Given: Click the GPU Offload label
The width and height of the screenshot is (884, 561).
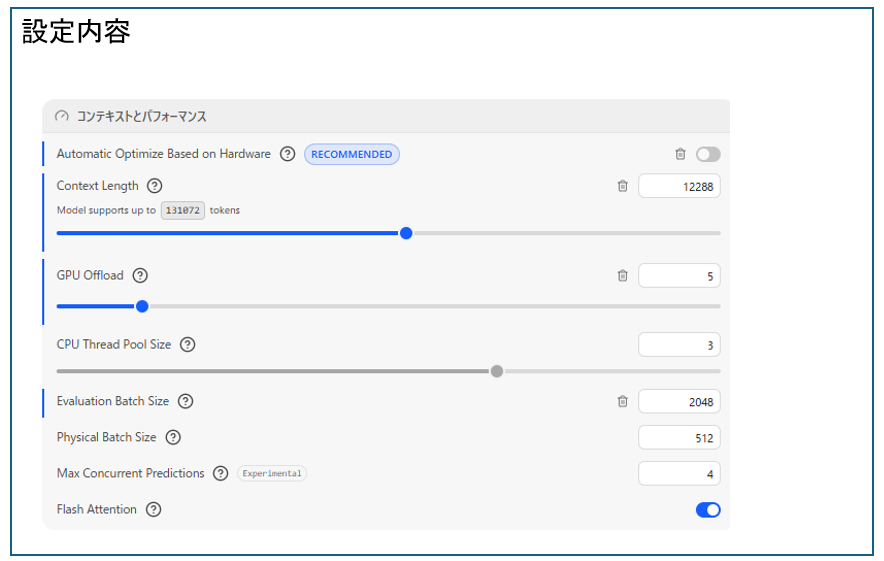Looking at the screenshot, I should point(90,275).
